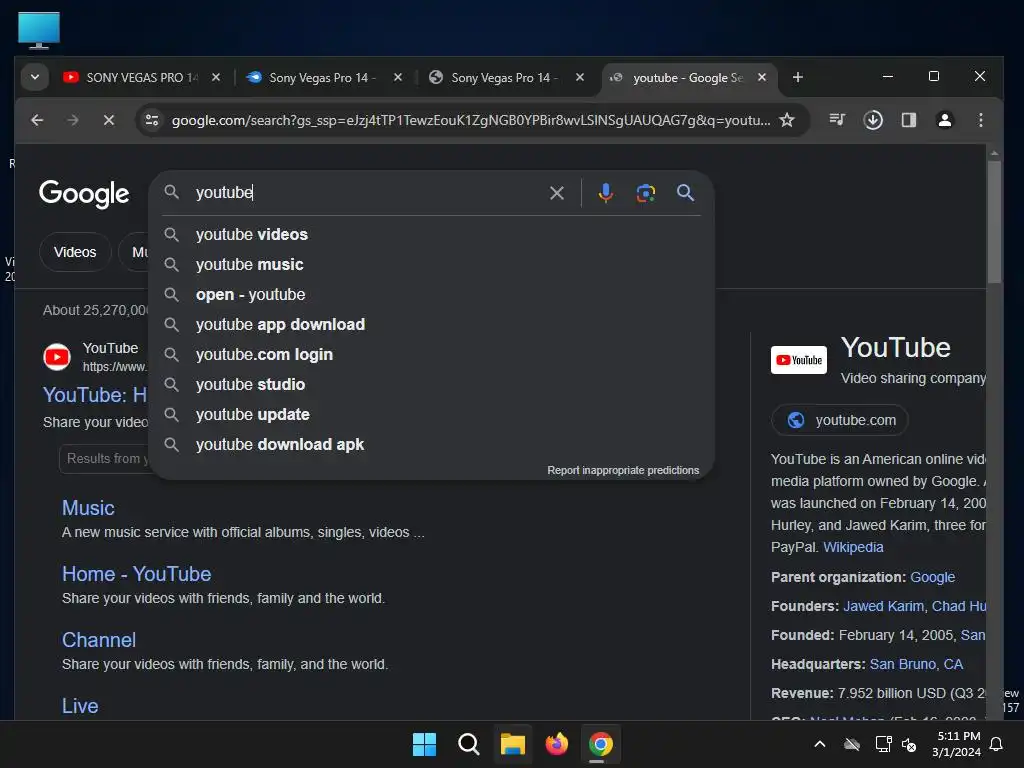
Task: Select suggestion youtube videos
Action: [431, 234]
